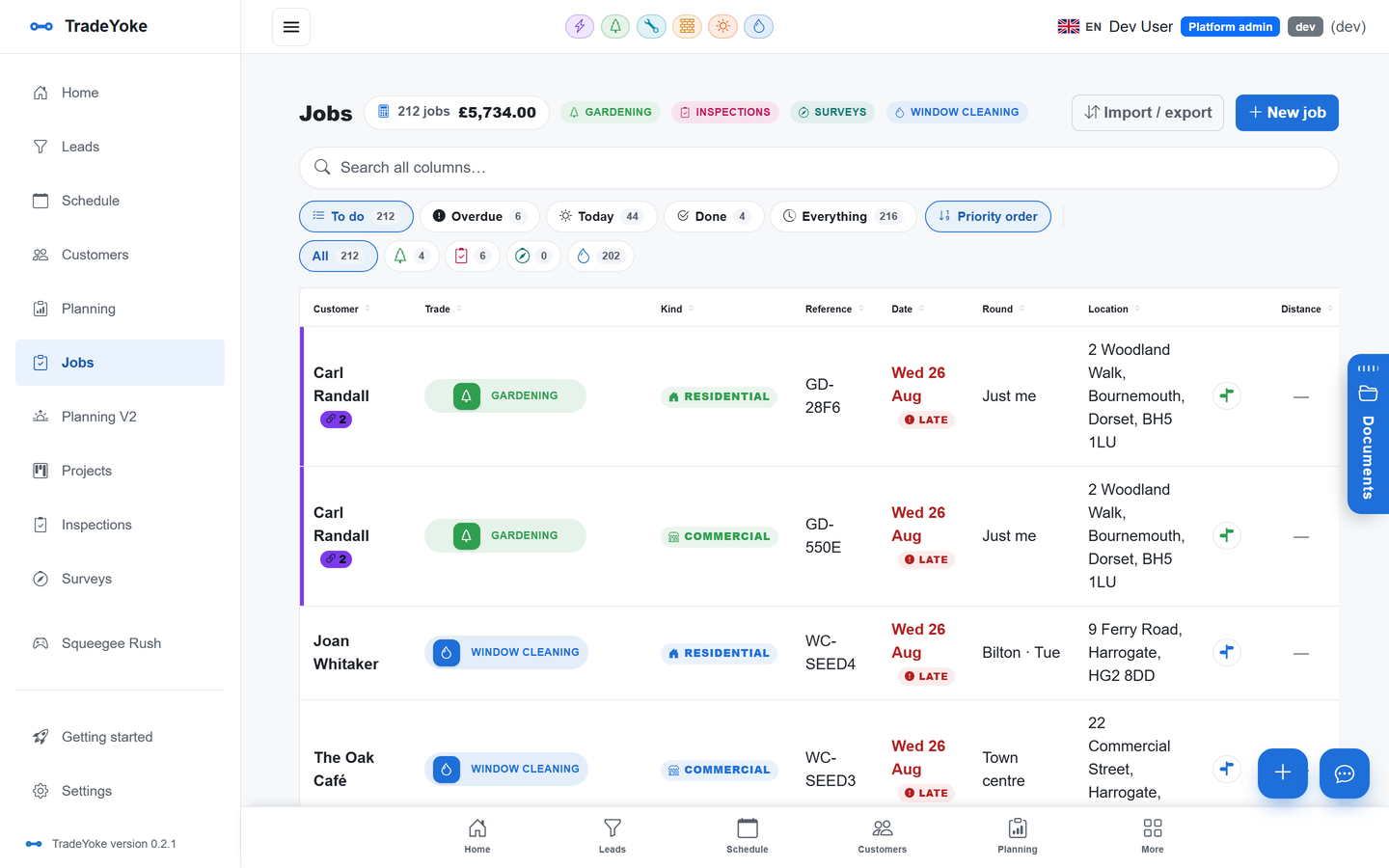Screen dimensions: 1389x868
Task: Click the TradeYoke logo
Action: coord(89,26)
